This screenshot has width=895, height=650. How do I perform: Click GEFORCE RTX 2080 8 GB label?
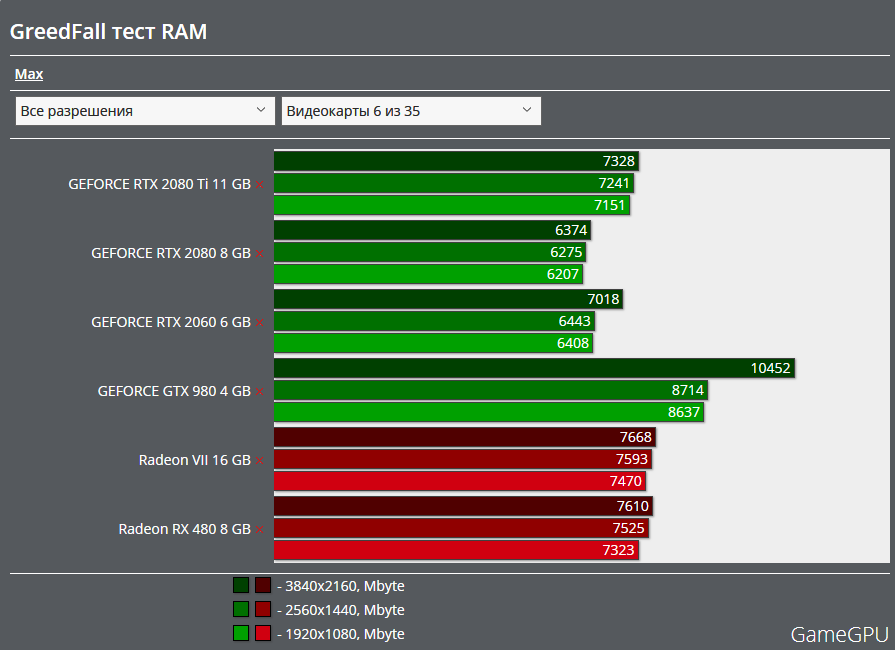point(171,253)
